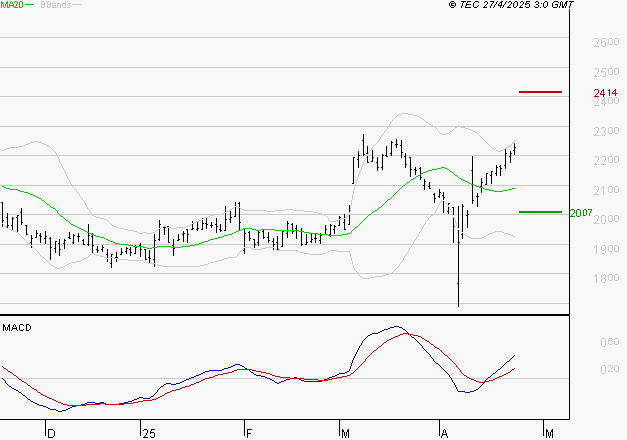Click the A month marker on time axis
The image size is (627, 440).
coord(444,434)
